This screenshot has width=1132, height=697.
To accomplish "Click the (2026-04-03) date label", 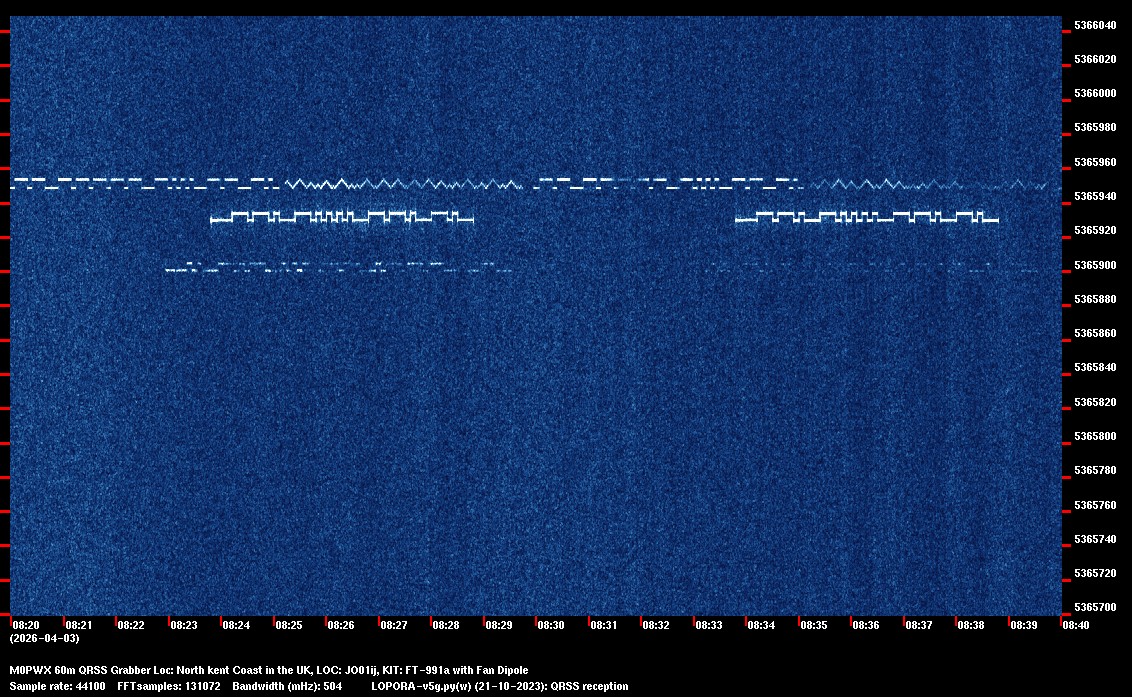I will pos(44,638).
